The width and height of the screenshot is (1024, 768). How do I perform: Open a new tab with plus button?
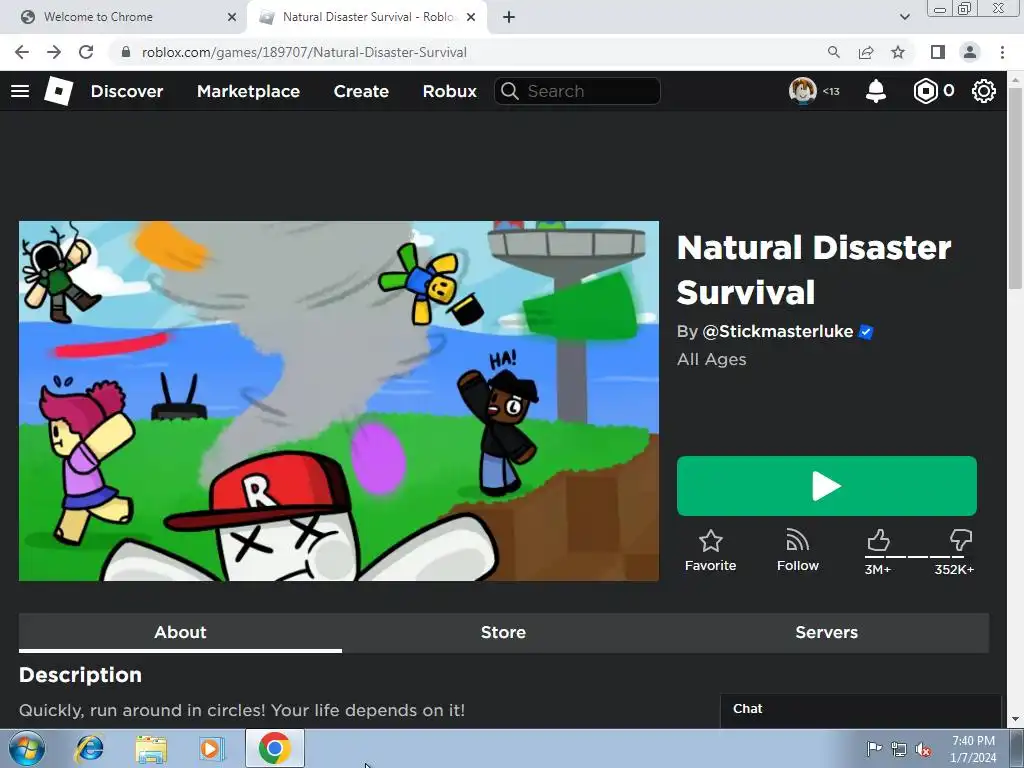coord(509,17)
